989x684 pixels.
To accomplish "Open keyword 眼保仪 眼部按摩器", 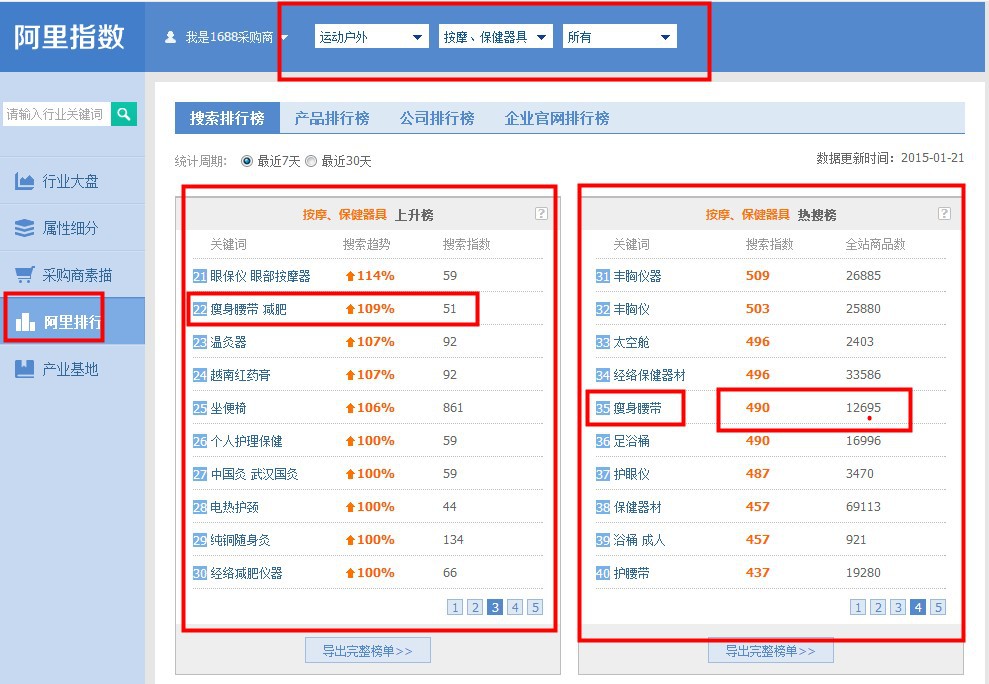I will pyautogui.click(x=260, y=276).
